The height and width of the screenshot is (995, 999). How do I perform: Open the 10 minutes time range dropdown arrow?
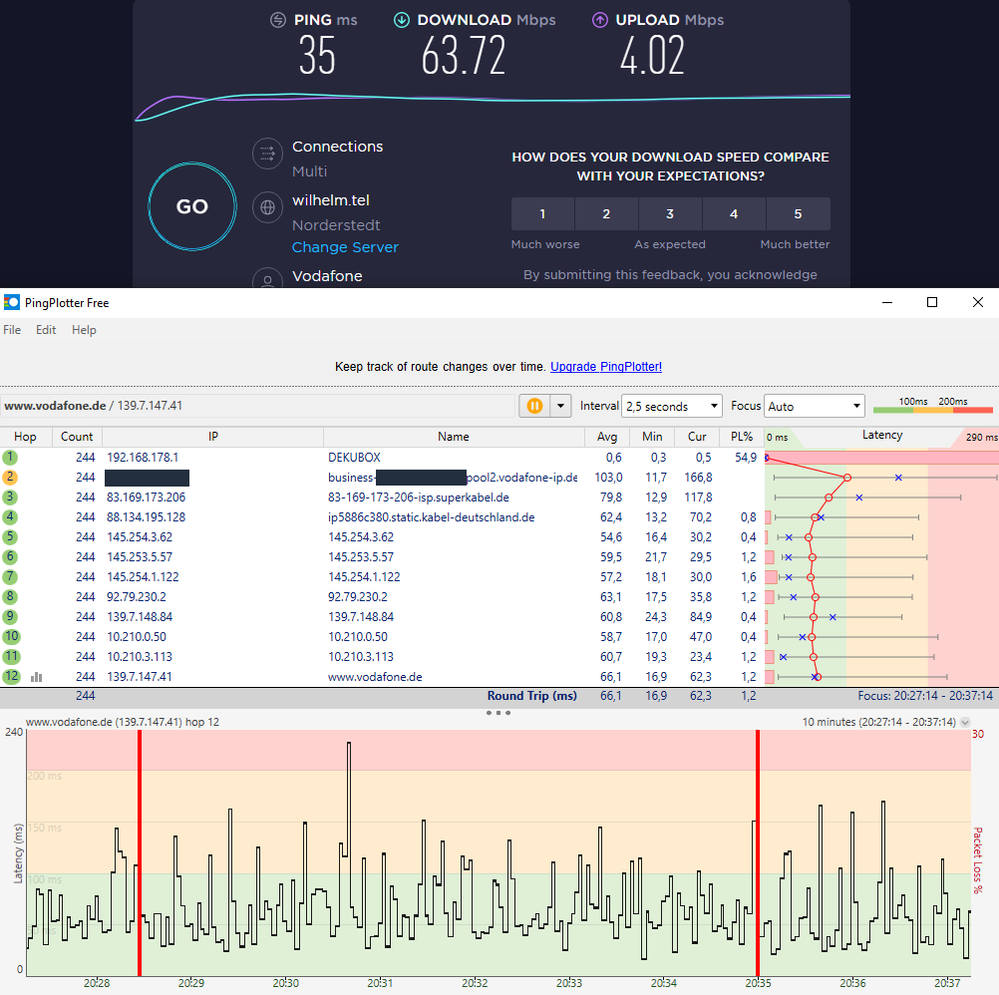965,722
